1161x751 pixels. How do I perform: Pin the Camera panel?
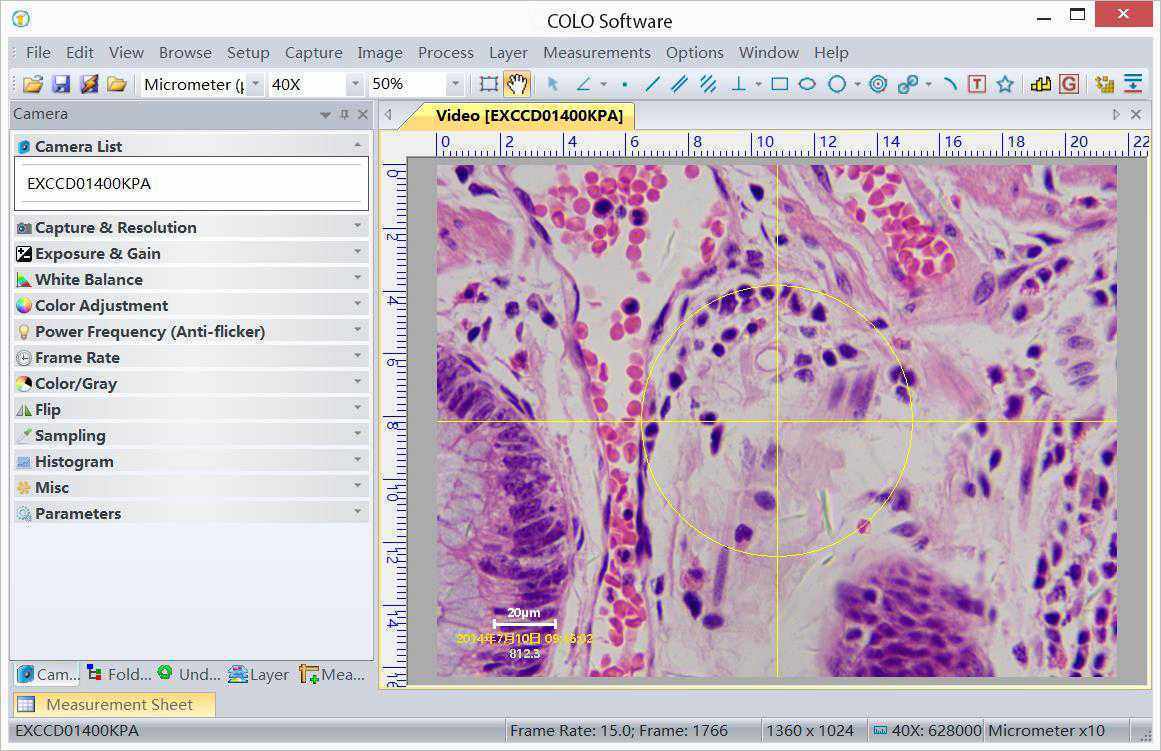click(x=342, y=114)
